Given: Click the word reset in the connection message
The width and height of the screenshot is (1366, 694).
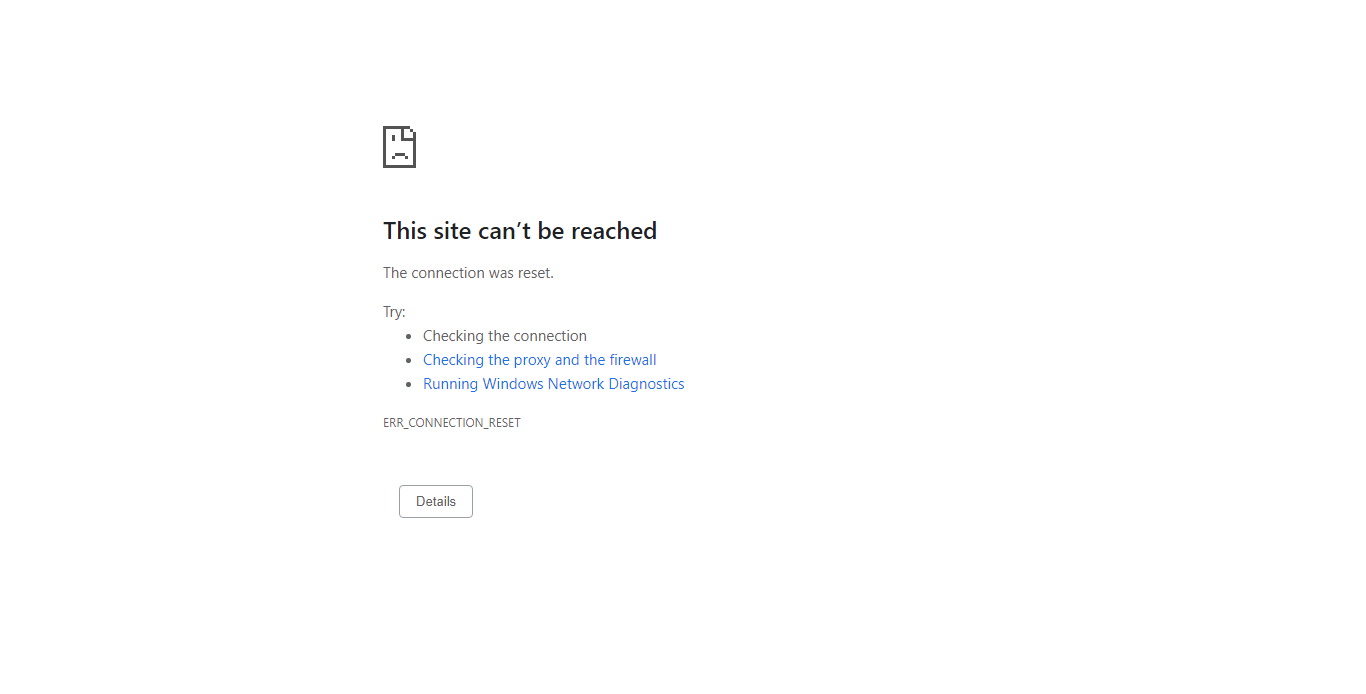Looking at the screenshot, I should [535, 273].
